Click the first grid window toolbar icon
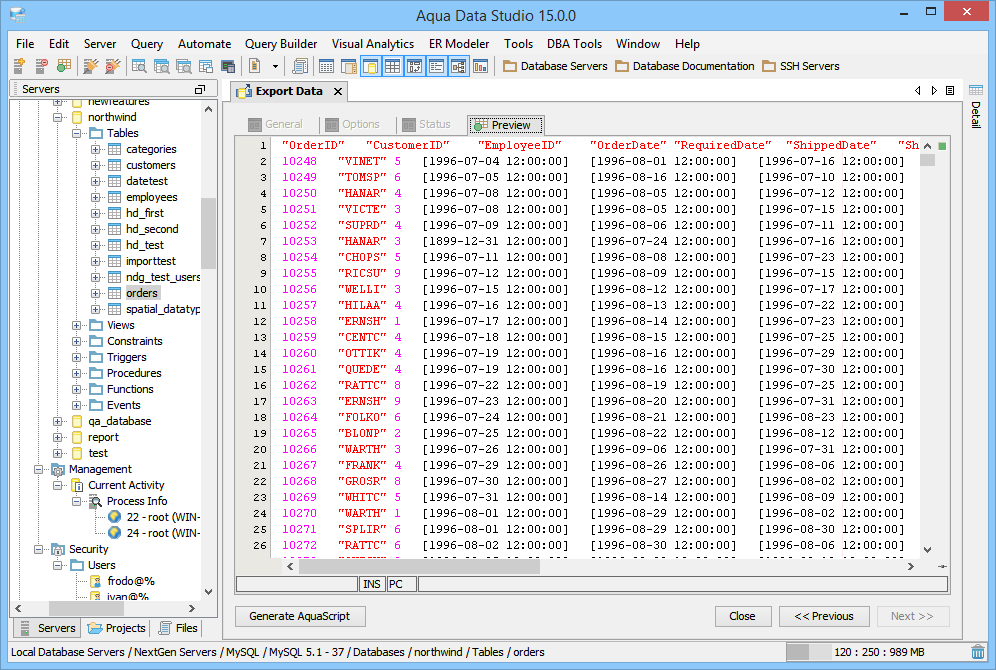996x670 pixels. click(x=326, y=65)
